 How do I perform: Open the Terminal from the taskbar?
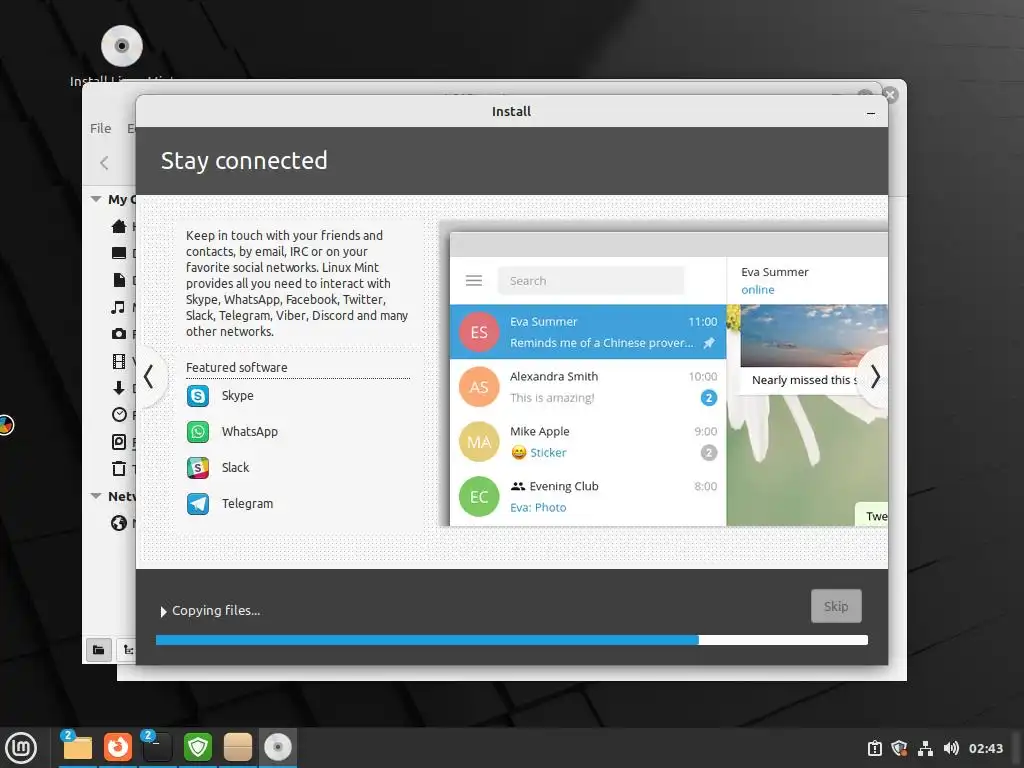(157, 747)
